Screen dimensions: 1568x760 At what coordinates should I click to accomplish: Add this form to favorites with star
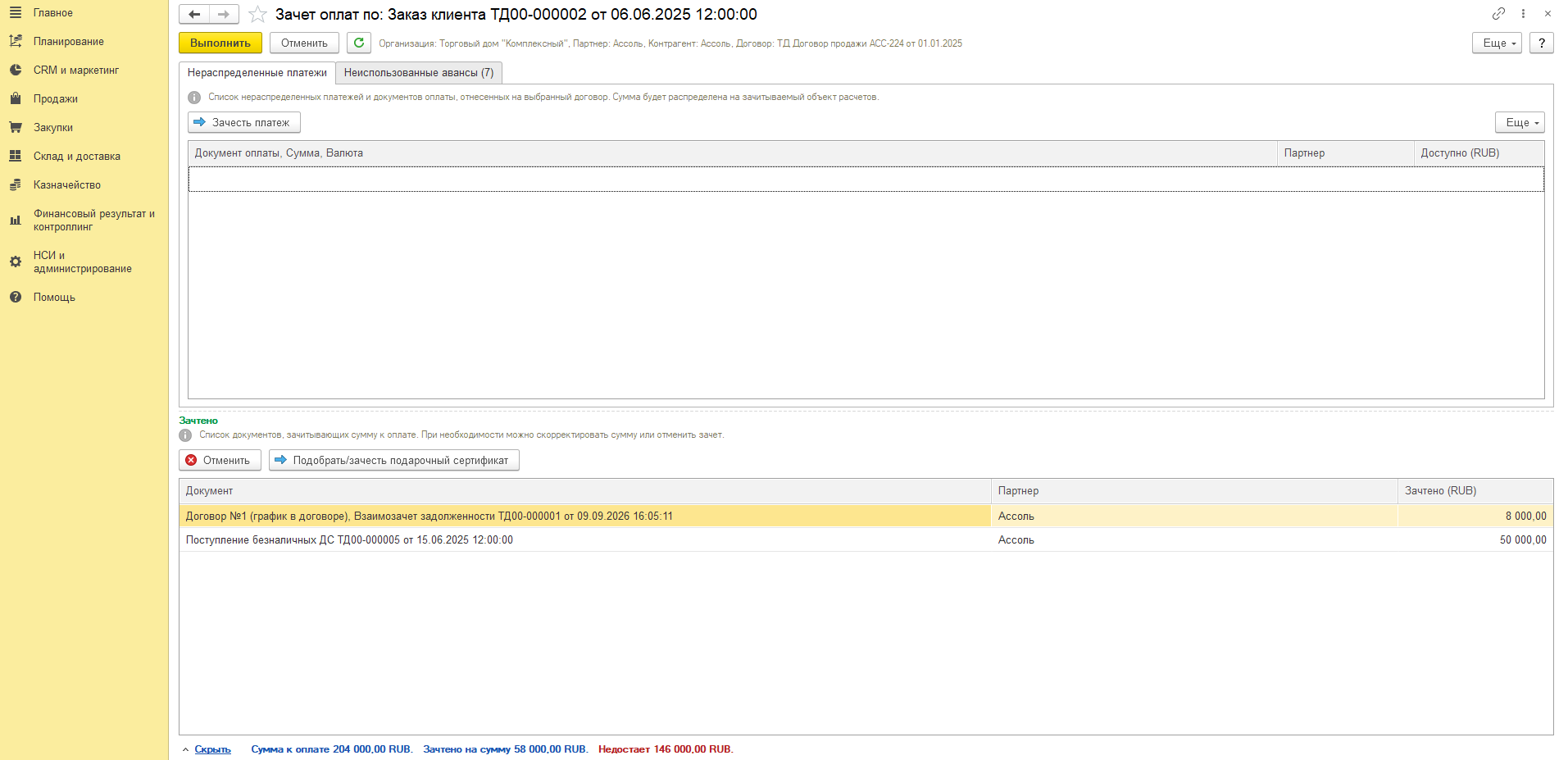coord(257,15)
